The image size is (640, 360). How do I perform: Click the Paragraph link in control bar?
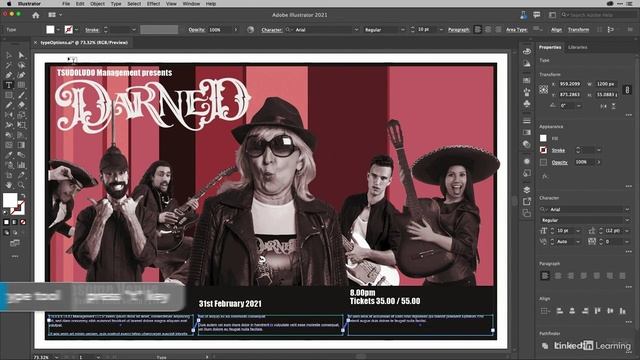(x=458, y=30)
